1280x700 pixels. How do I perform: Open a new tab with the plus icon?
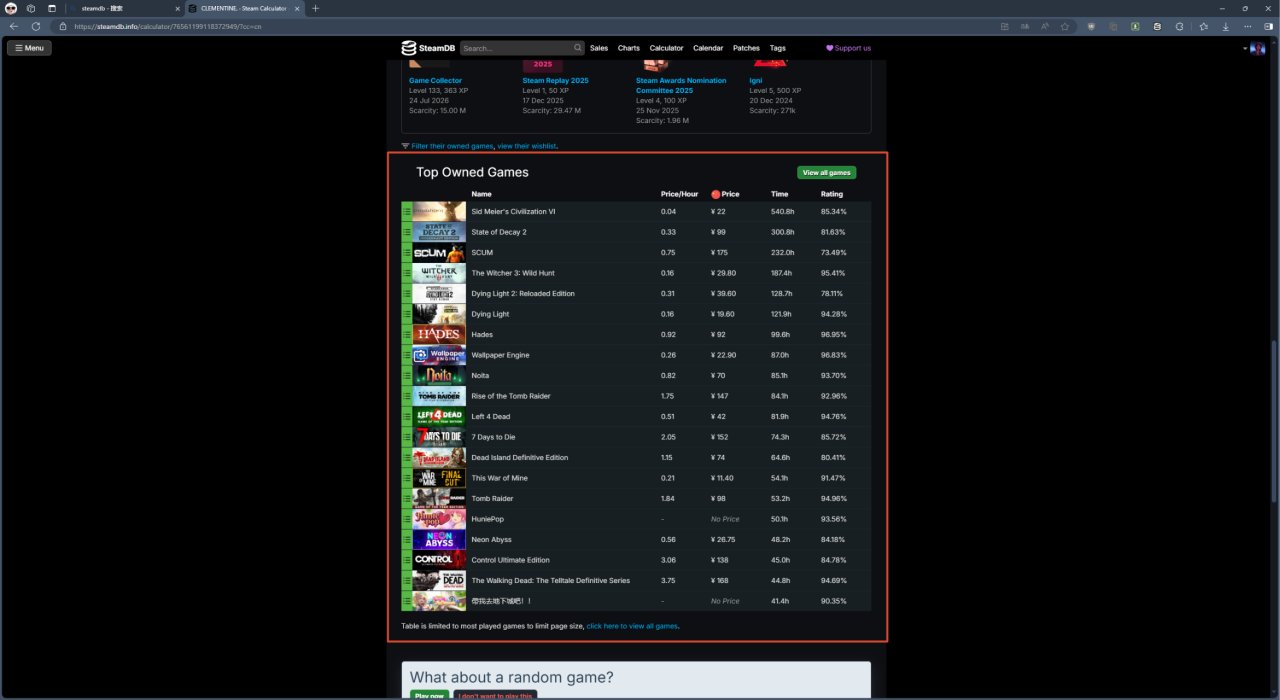(316, 8)
